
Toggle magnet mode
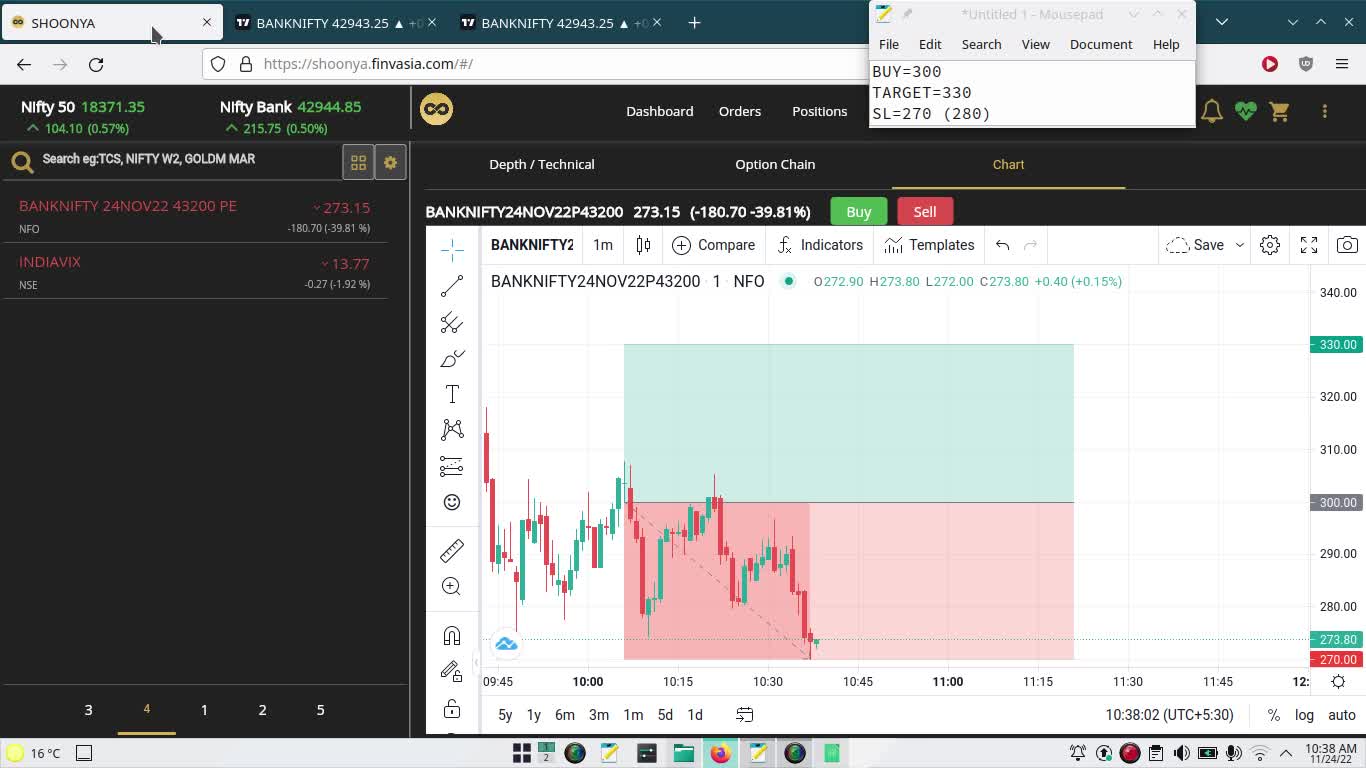click(x=452, y=636)
